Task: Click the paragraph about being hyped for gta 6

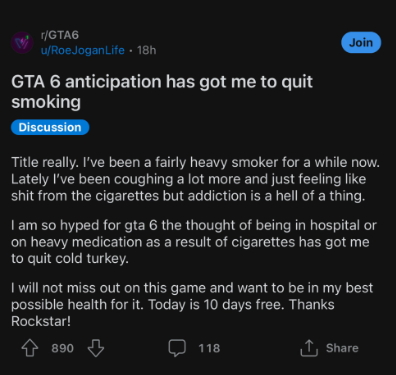Action: [194, 242]
